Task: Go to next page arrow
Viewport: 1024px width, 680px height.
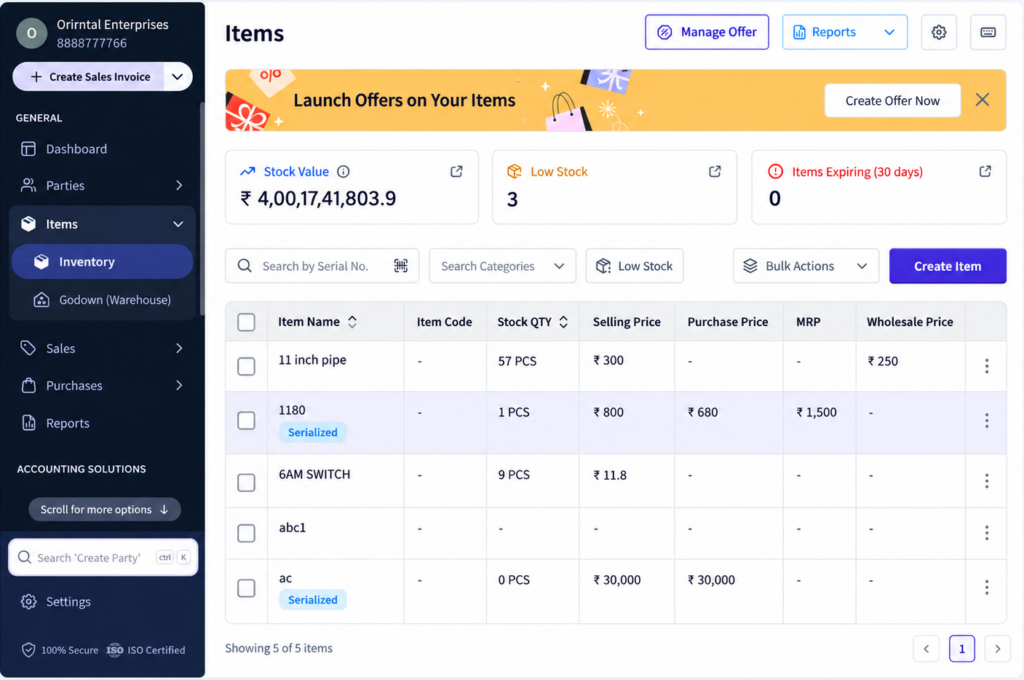Action: coord(997,649)
